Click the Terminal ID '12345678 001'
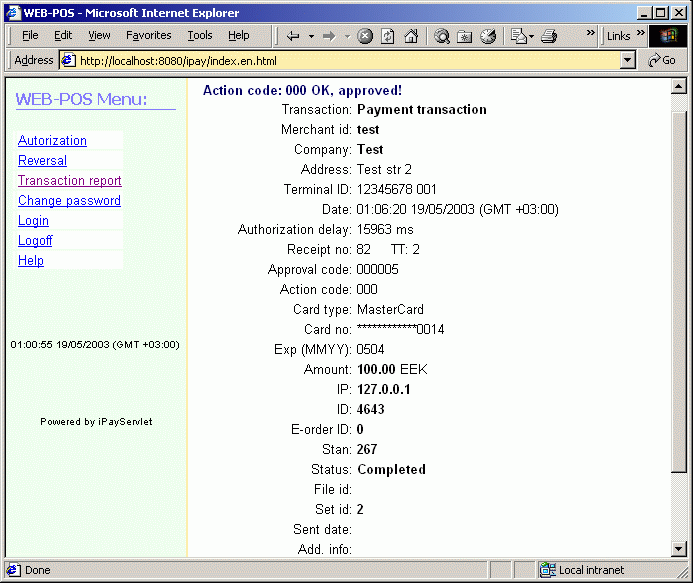This screenshot has width=693, height=583. (396, 190)
